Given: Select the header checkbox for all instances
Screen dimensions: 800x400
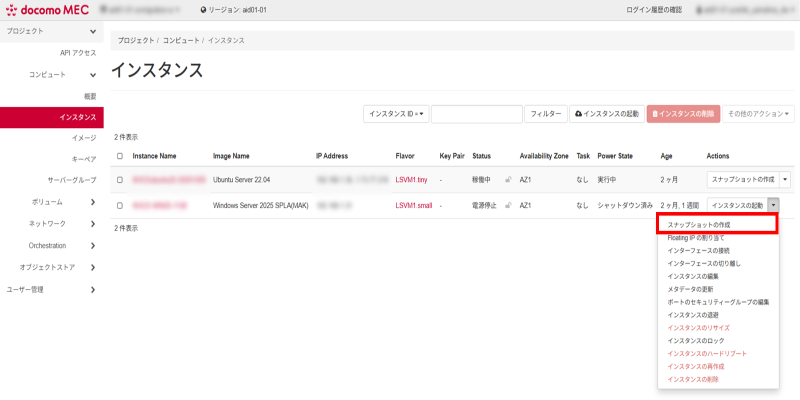Looking at the screenshot, I should (120, 156).
